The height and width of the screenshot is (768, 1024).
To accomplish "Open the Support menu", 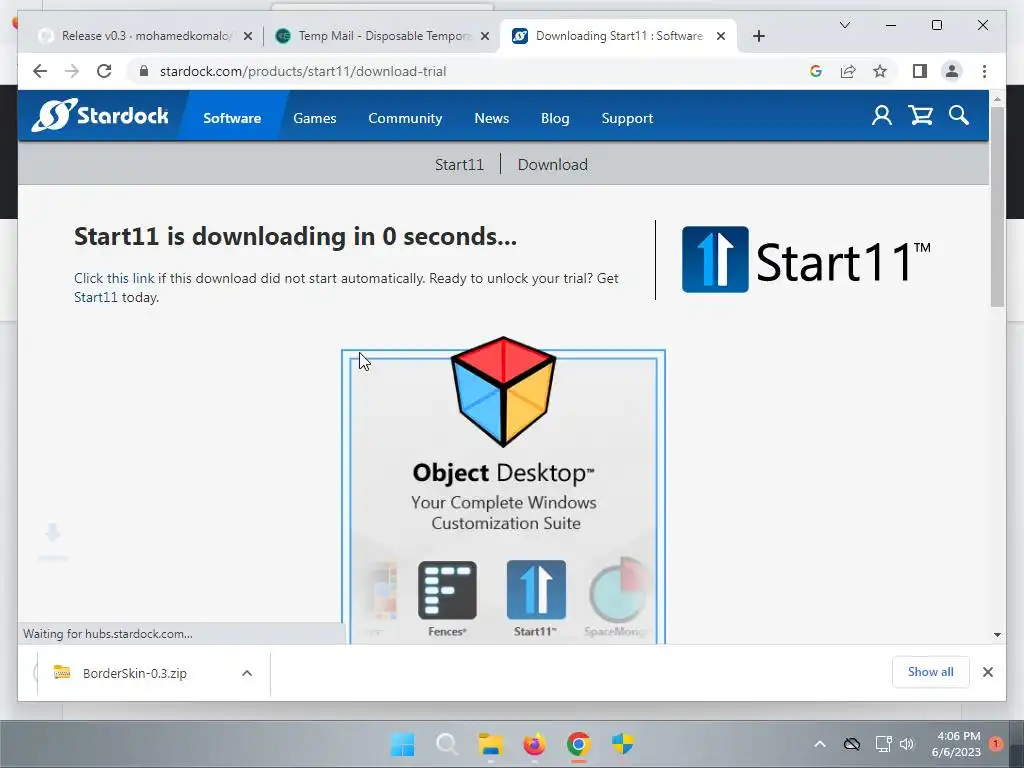I will point(627,118).
